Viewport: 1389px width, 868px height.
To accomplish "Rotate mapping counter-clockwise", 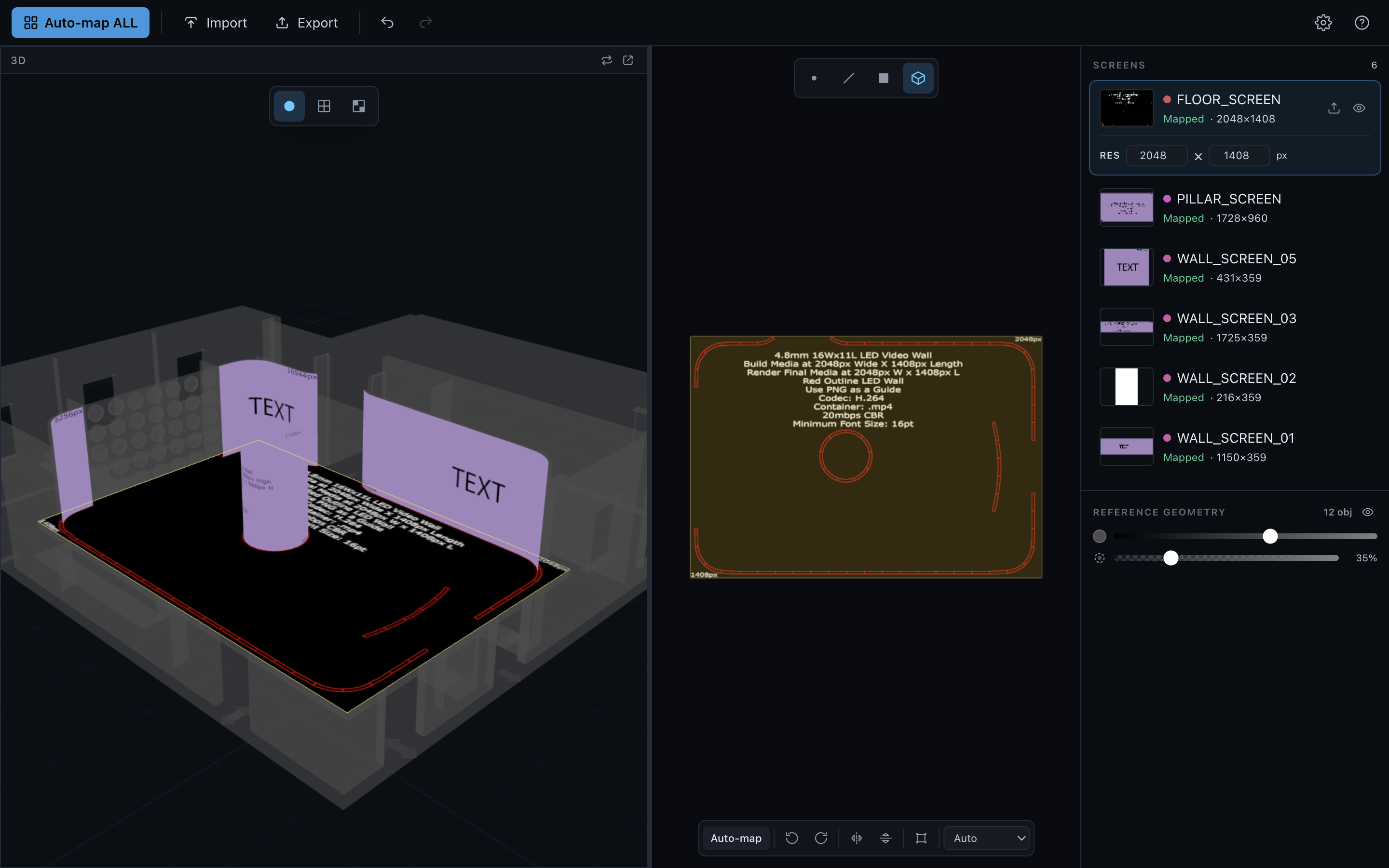I will click(791, 838).
